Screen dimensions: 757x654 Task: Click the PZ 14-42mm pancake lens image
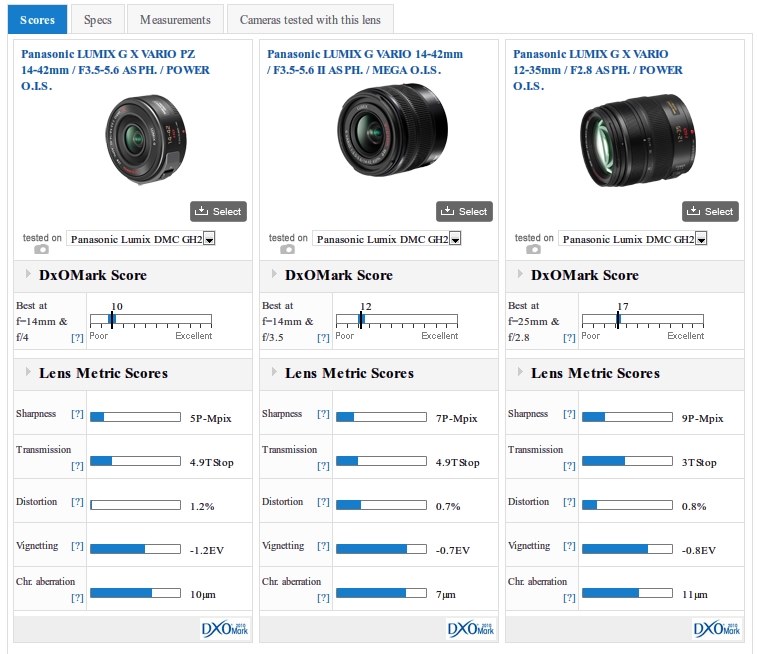146,139
